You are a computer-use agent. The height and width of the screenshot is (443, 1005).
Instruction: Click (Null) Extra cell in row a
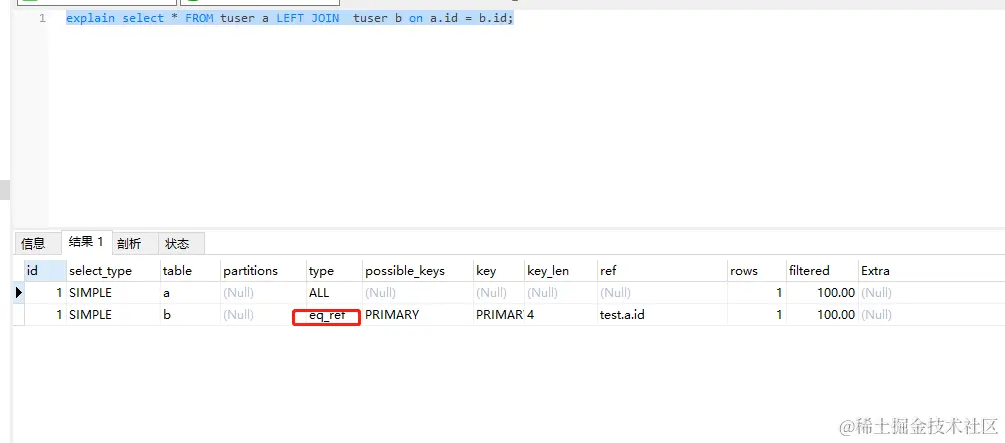pos(931,293)
